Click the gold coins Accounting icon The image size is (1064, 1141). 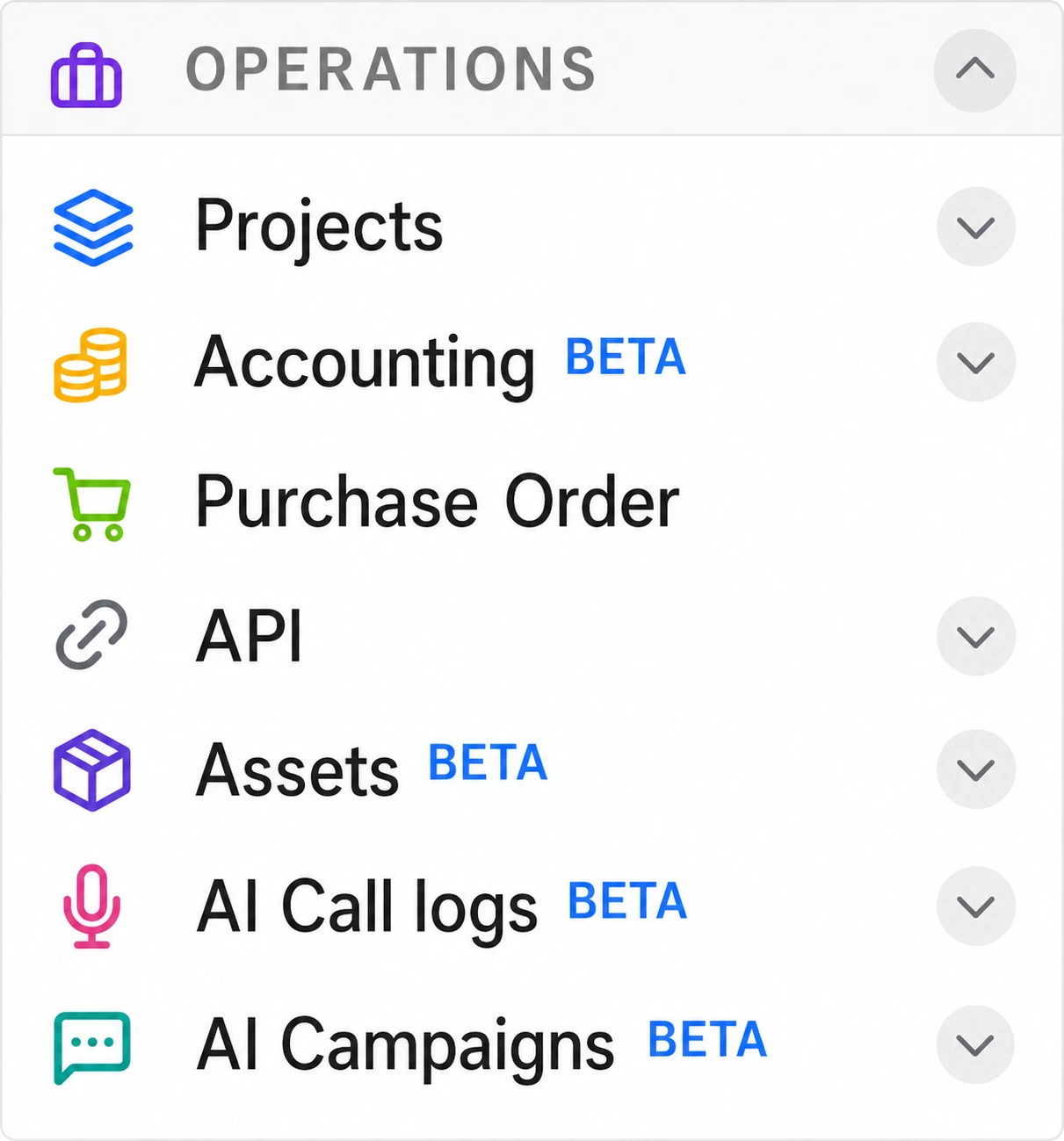pyautogui.click(x=90, y=365)
